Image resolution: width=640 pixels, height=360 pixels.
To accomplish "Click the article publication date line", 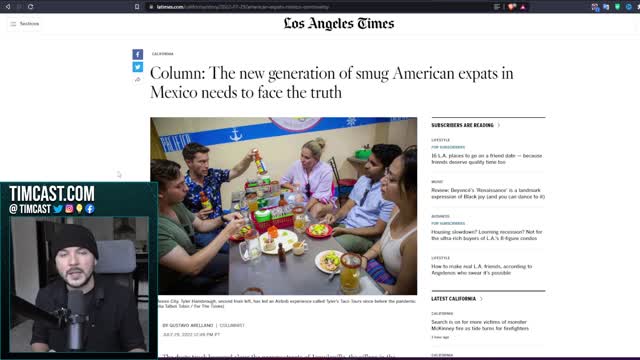I will tap(191, 334).
